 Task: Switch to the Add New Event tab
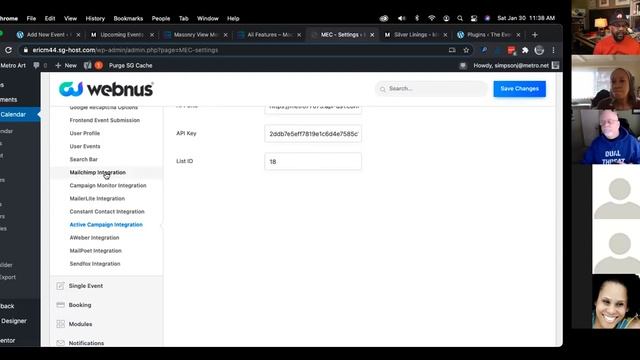point(48,35)
